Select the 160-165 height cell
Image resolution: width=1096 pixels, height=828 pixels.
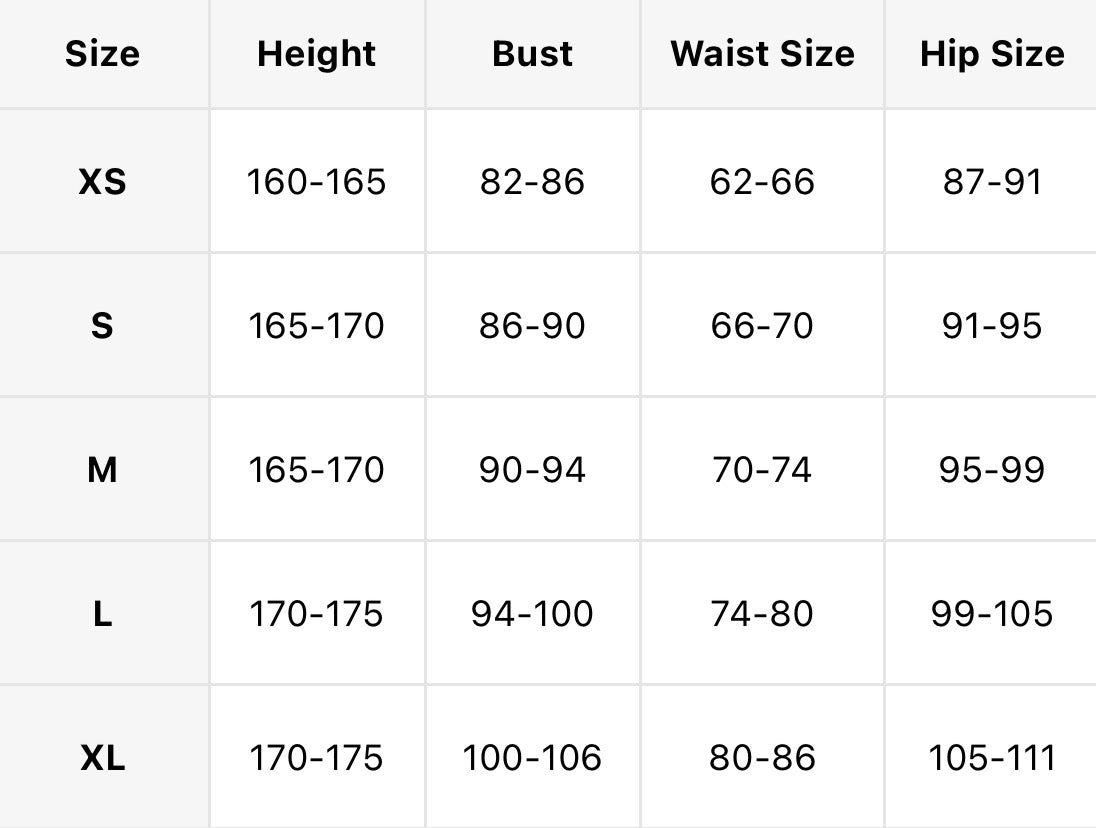(x=317, y=182)
